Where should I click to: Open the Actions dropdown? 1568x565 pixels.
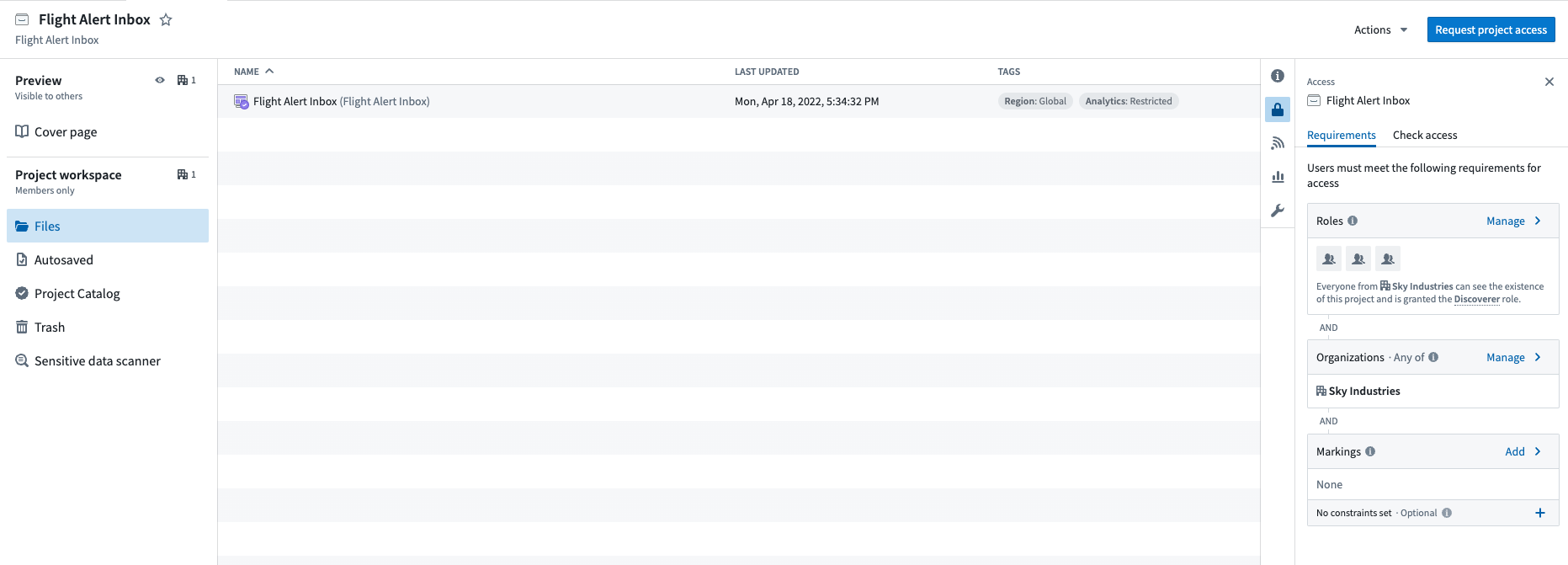tap(1380, 30)
